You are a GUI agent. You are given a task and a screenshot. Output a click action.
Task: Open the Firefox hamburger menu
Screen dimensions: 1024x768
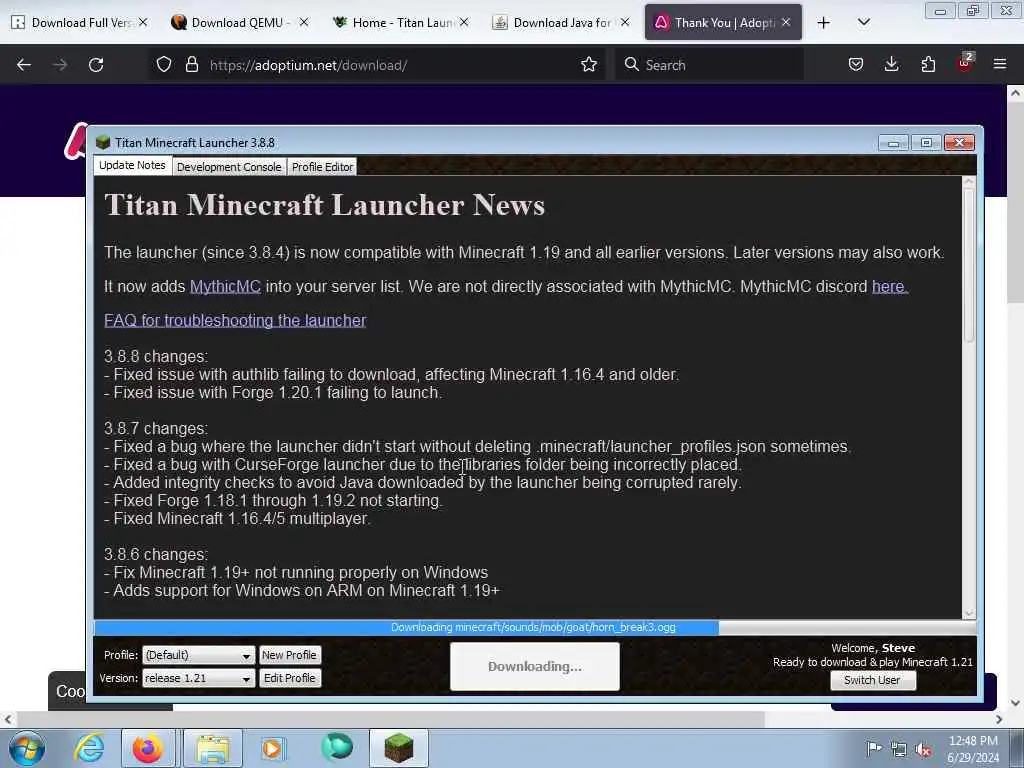click(x=1000, y=64)
